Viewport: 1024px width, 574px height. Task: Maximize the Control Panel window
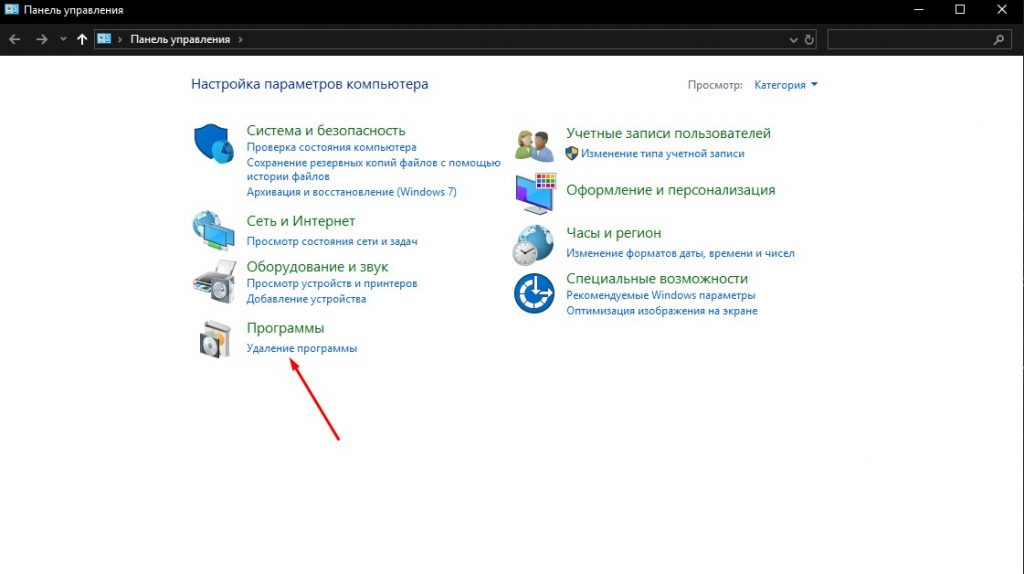[x=960, y=10]
